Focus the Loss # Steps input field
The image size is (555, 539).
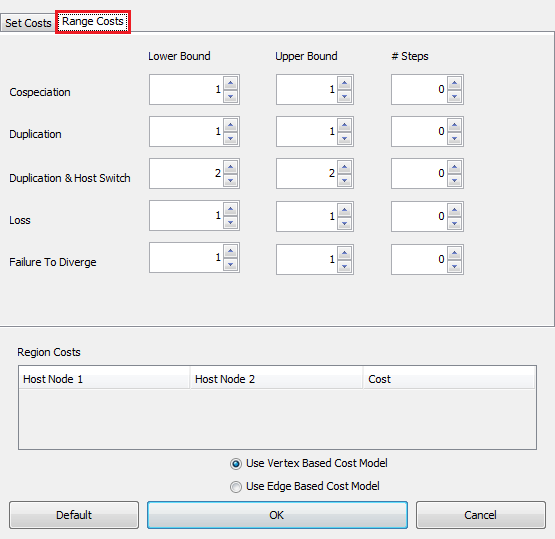(419, 216)
